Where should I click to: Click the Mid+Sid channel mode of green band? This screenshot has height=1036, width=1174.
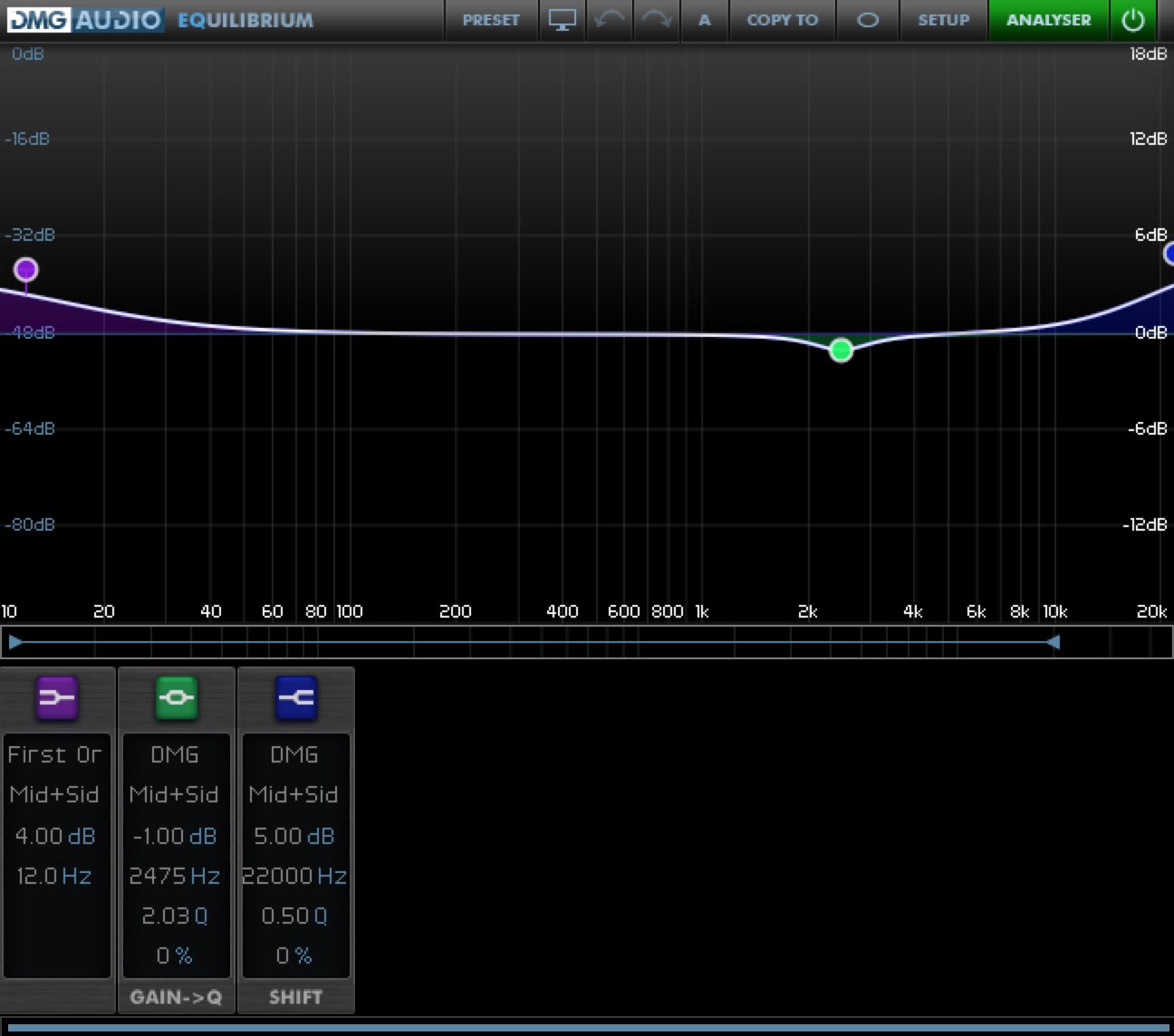174,794
